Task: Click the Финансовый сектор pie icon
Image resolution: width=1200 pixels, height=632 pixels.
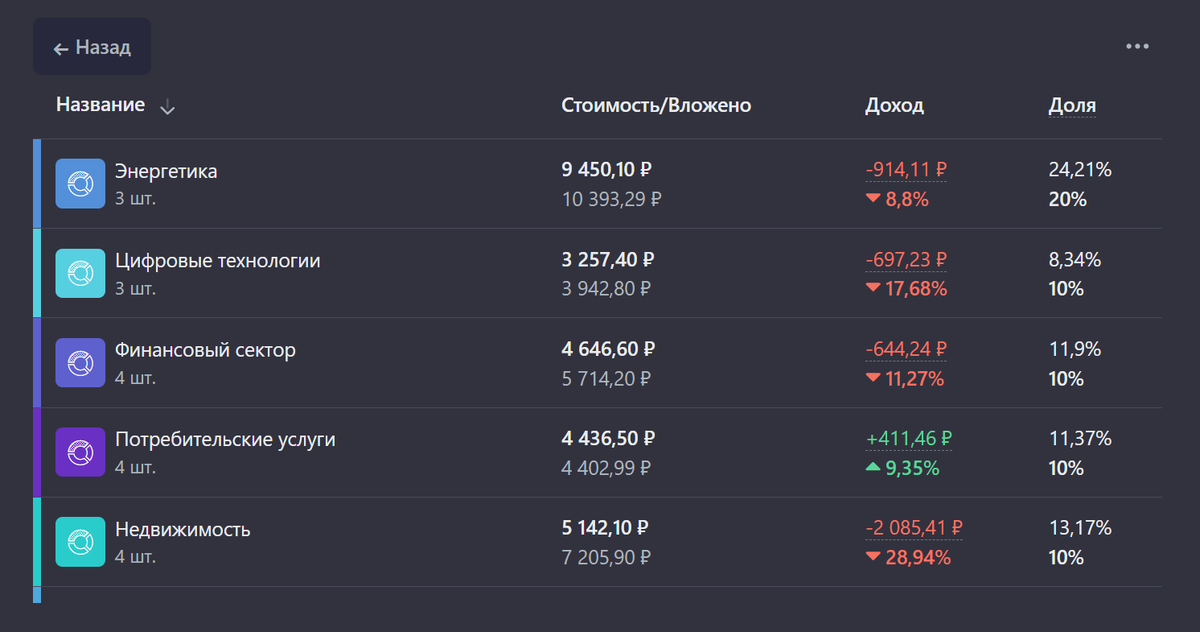Action: pyautogui.click(x=80, y=362)
